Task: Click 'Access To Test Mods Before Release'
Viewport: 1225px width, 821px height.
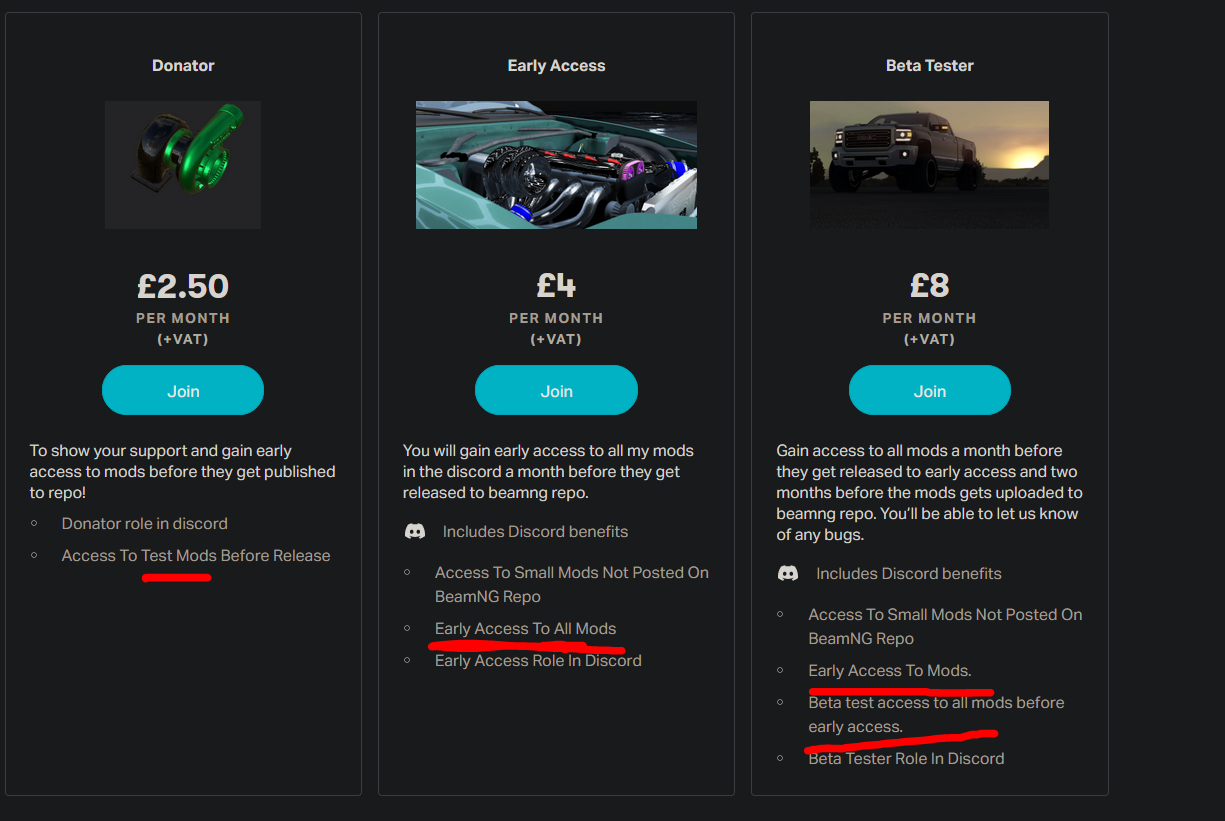Action: pyautogui.click(x=196, y=556)
